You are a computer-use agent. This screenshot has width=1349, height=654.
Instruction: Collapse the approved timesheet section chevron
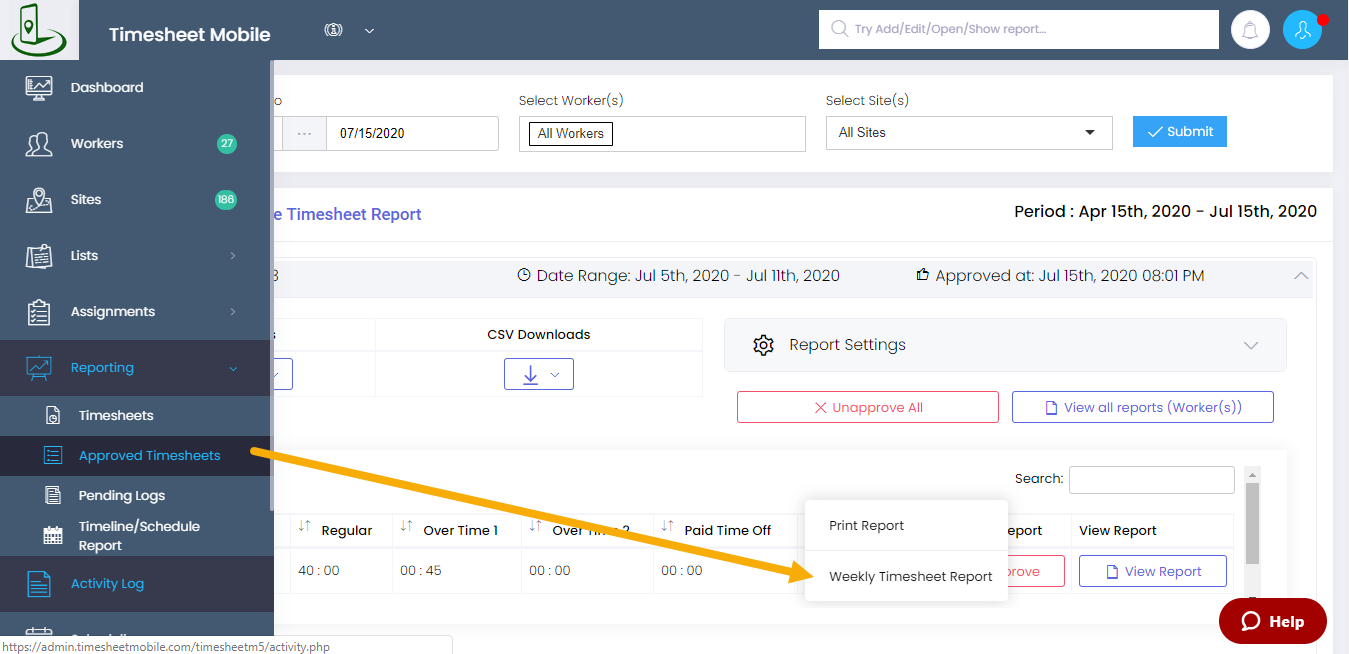pyautogui.click(x=1301, y=275)
